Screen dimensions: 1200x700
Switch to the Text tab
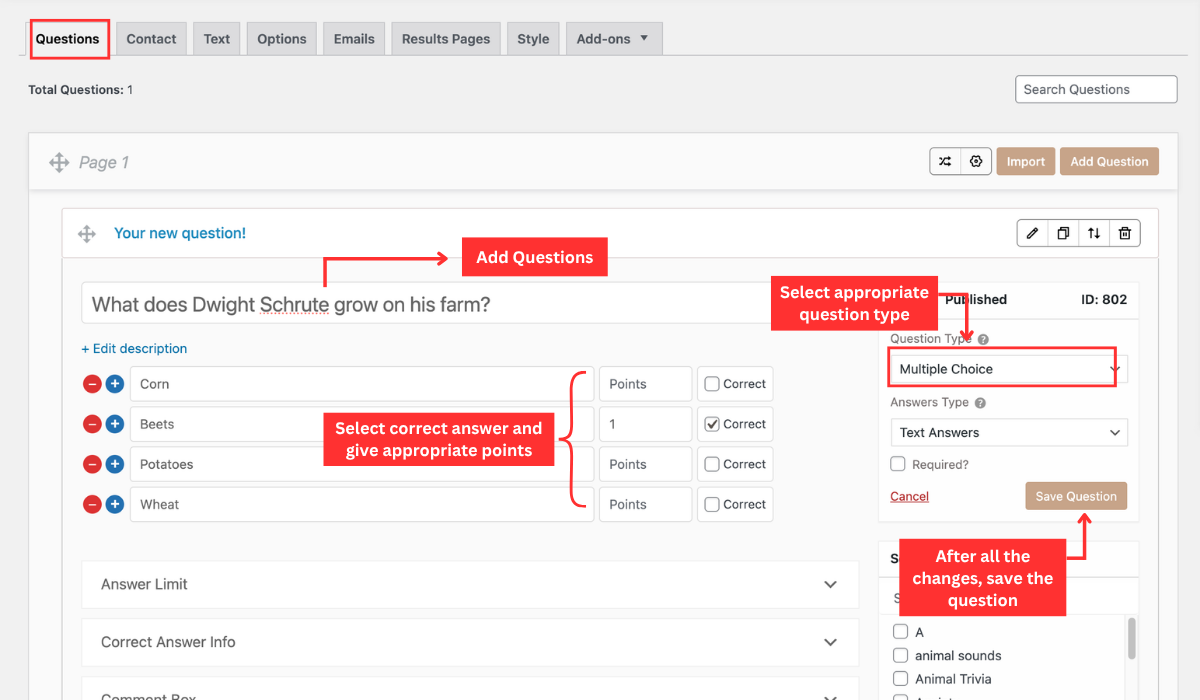pyautogui.click(x=217, y=39)
